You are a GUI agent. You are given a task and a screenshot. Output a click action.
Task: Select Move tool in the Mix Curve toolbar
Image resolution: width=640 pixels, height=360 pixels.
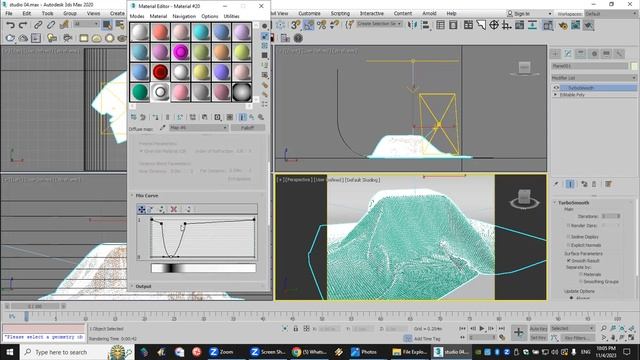141,209
